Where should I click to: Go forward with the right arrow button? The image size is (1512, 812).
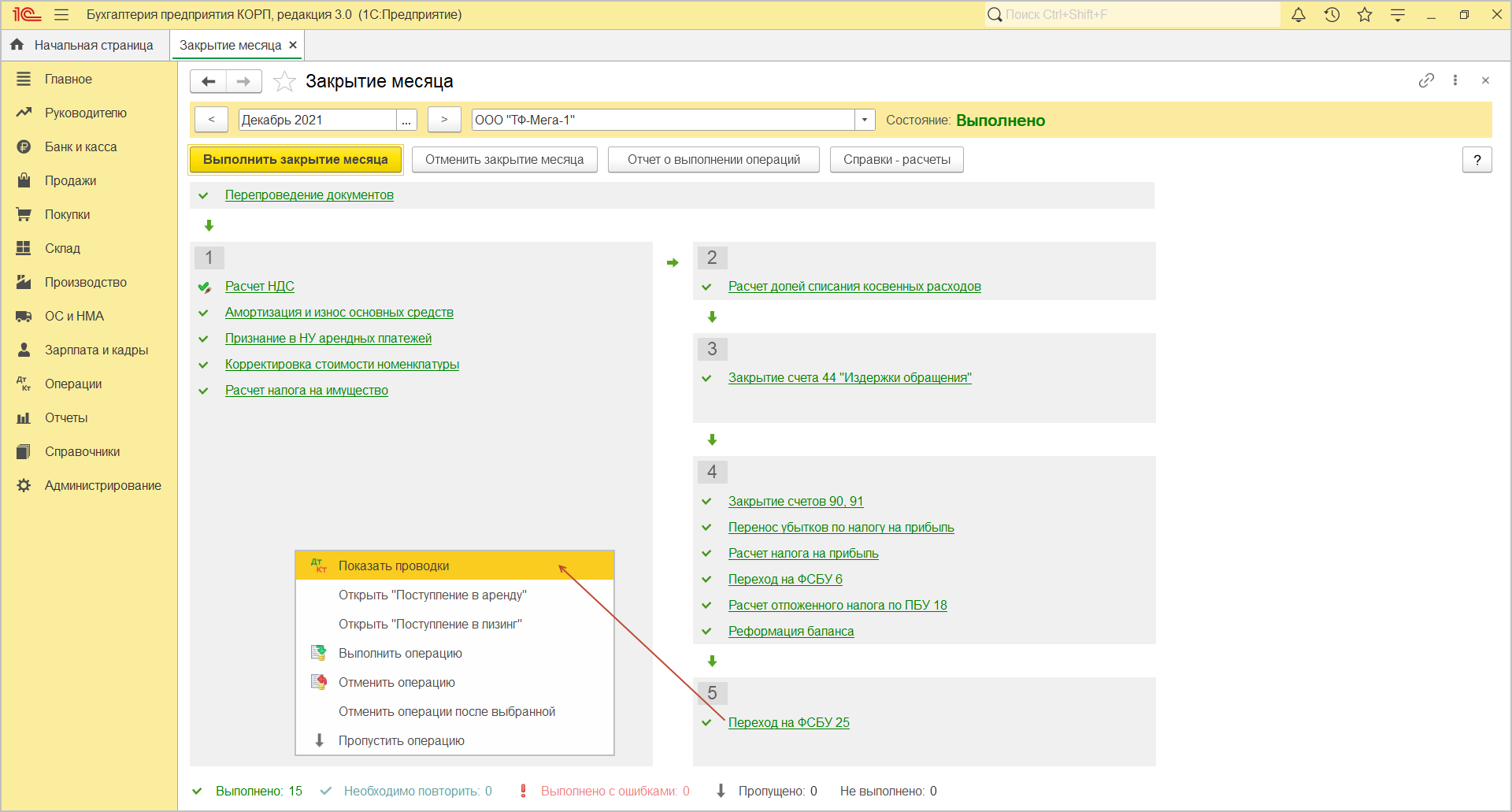243,81
